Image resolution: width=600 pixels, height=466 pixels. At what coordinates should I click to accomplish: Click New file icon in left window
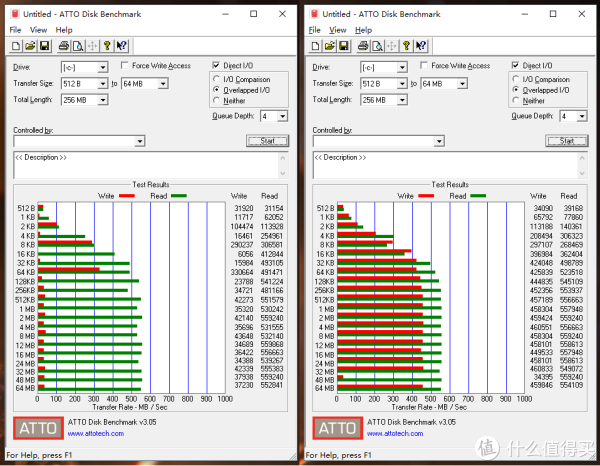[x=16, y=46]
